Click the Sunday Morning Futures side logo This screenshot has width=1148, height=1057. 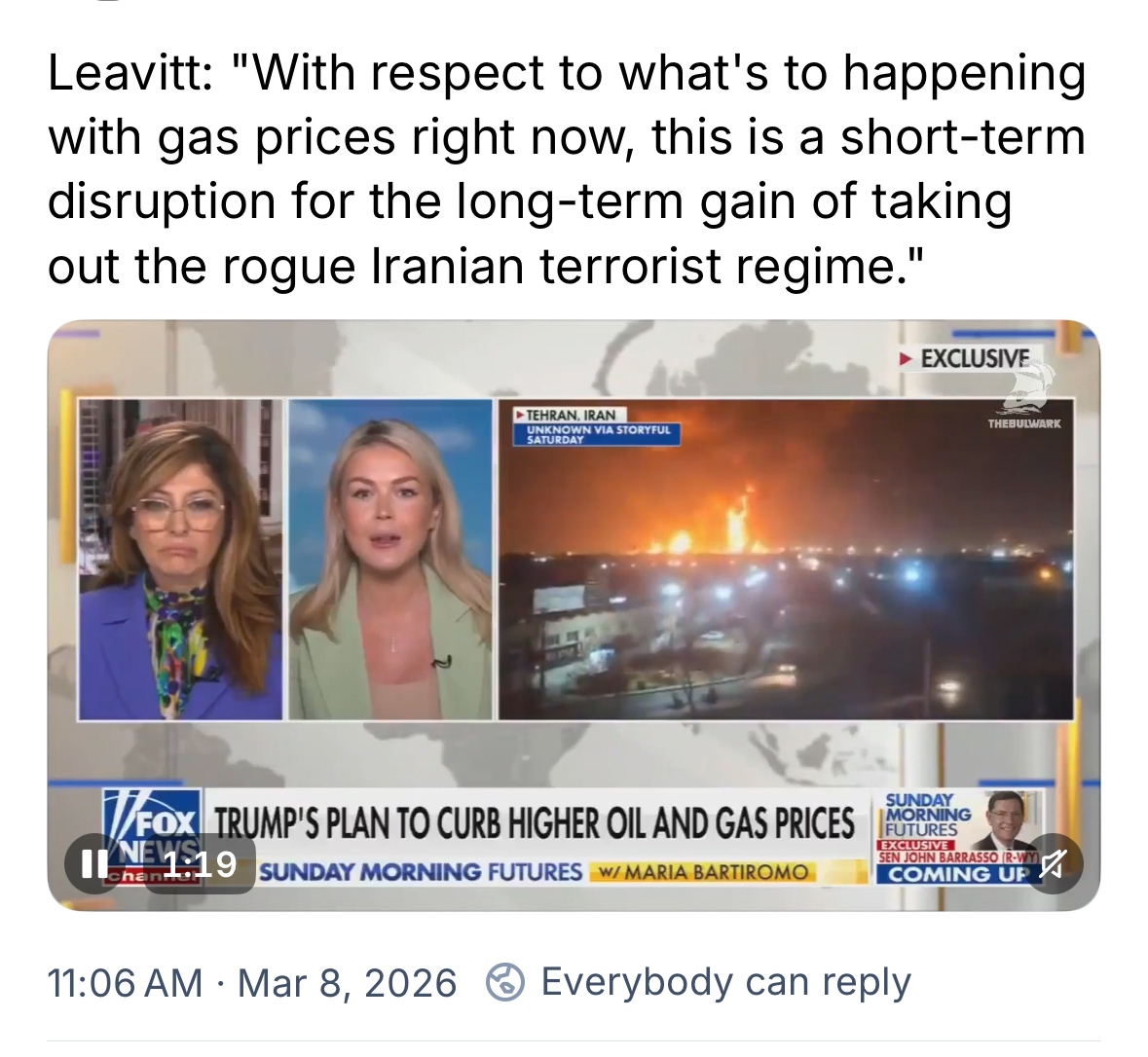coord(928,816)
